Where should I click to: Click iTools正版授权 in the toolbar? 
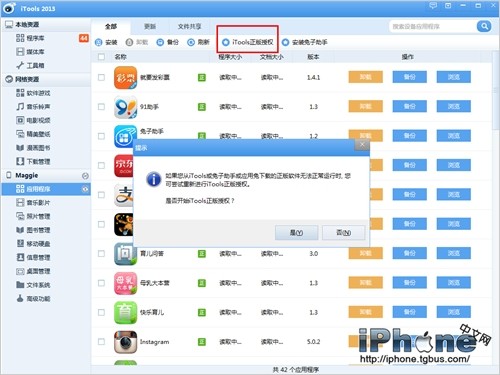248,42
